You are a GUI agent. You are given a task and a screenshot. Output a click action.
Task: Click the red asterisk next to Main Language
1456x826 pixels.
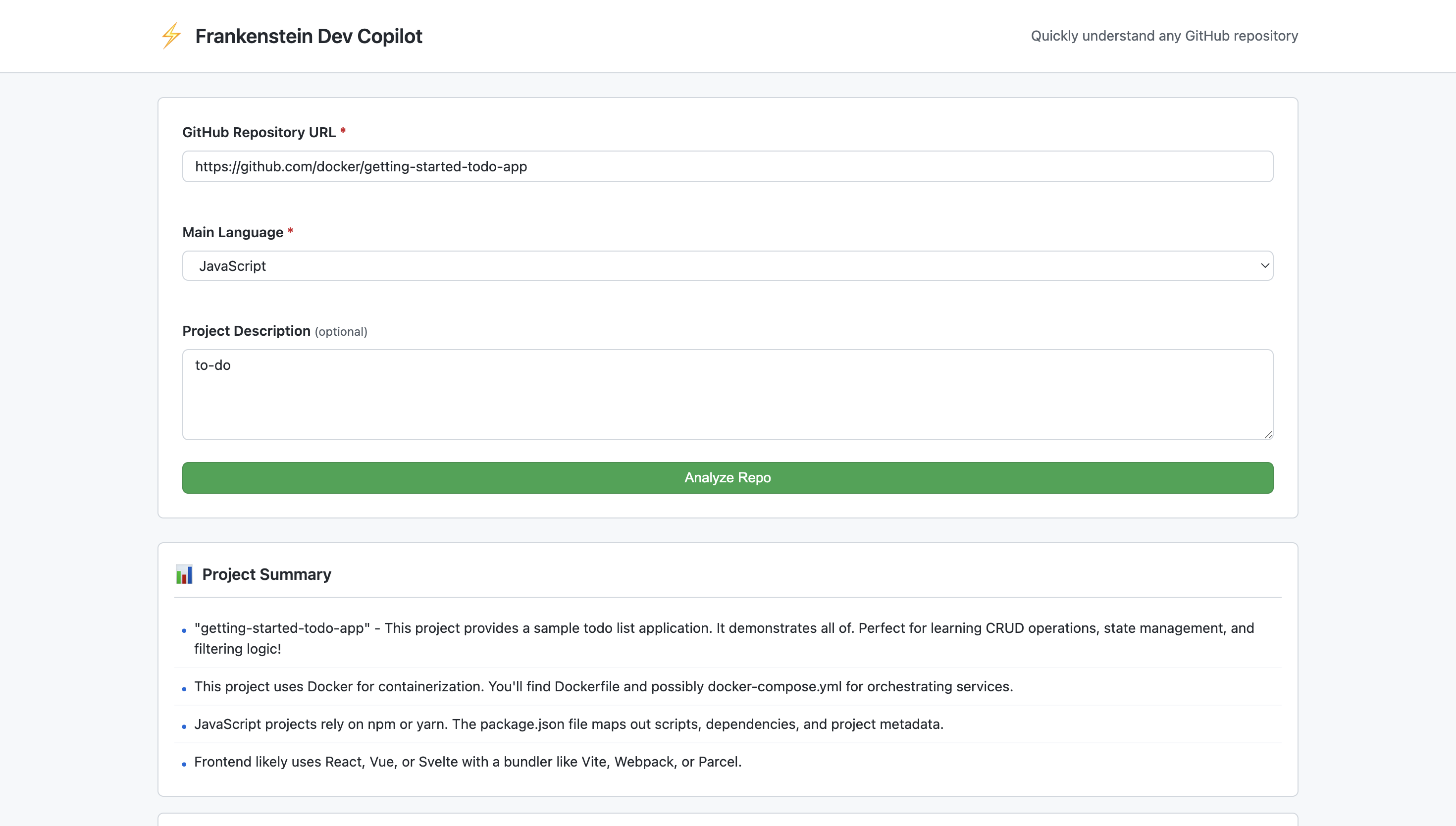(x=290, y=230)
